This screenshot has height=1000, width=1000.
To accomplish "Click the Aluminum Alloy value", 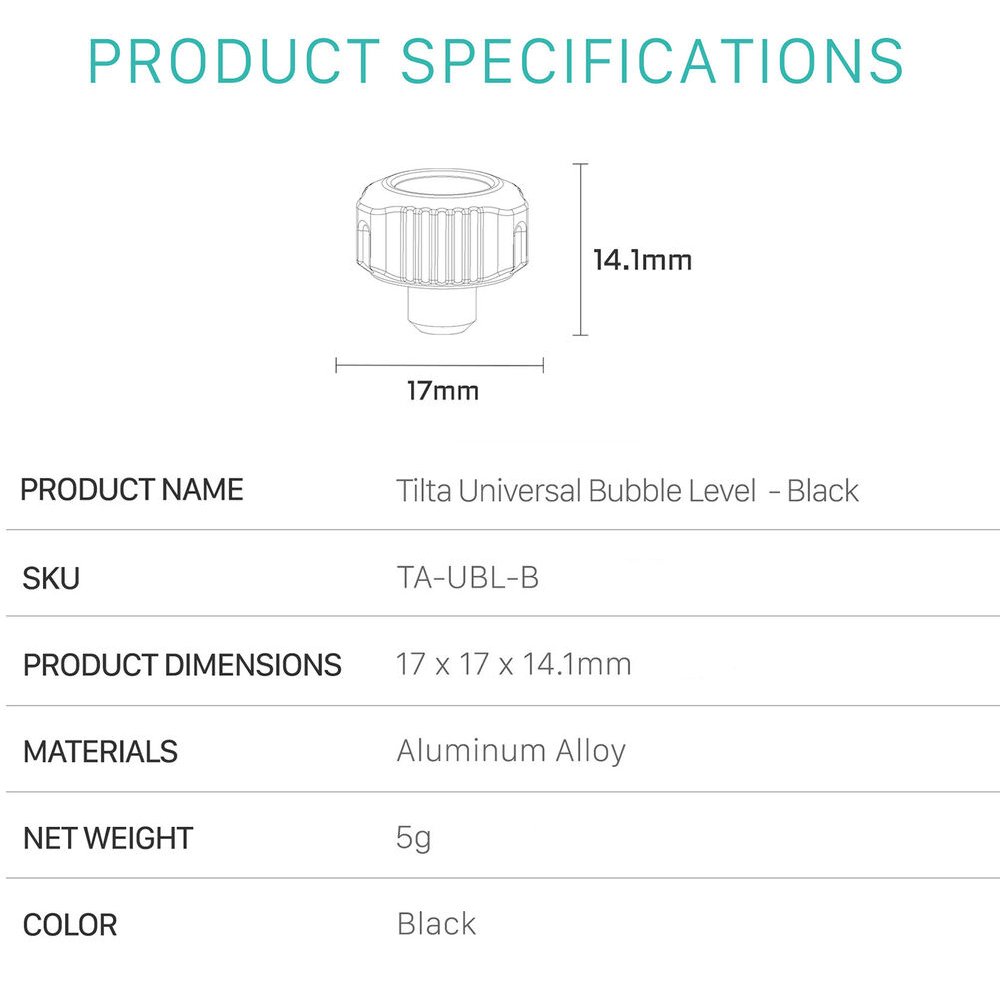I will point(511,751).
